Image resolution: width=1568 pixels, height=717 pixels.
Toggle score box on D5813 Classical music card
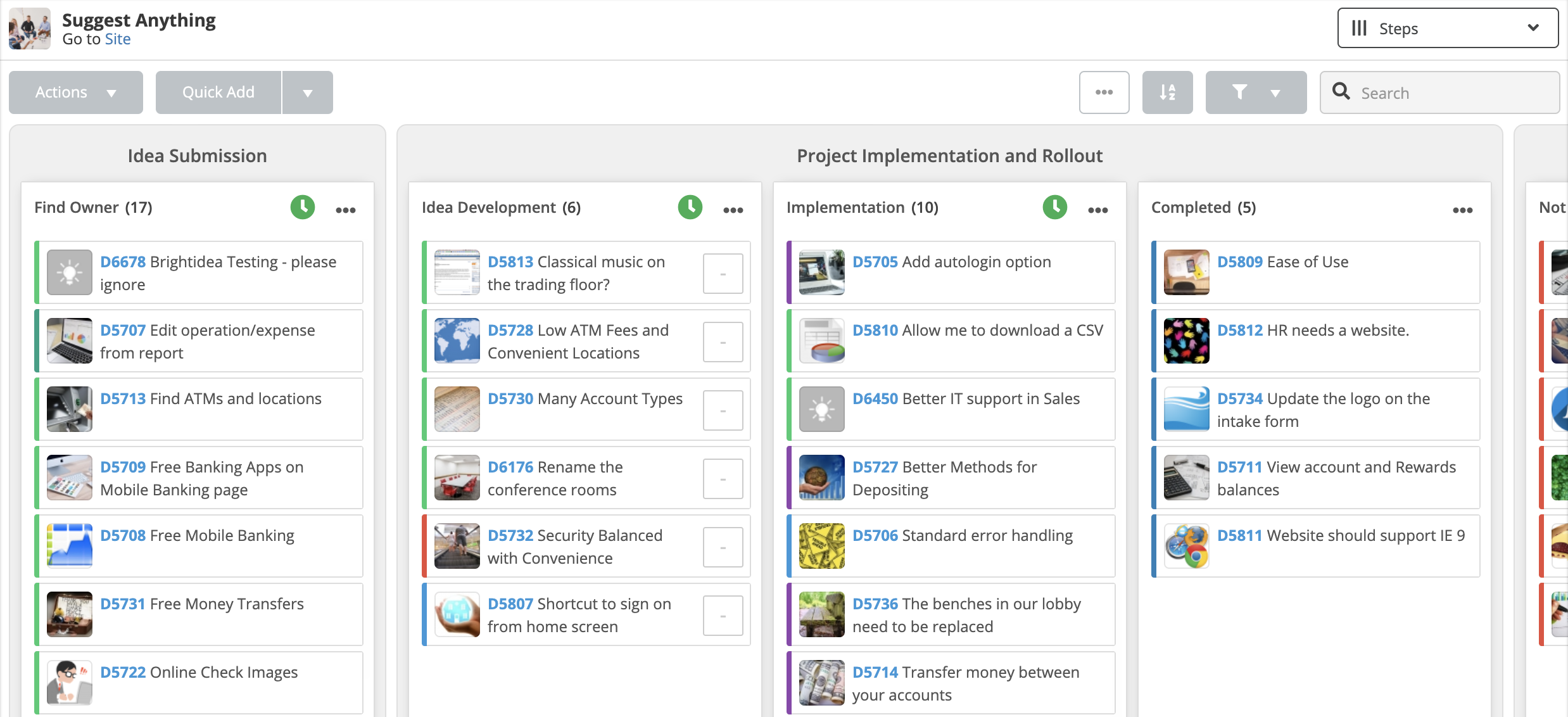723,274
